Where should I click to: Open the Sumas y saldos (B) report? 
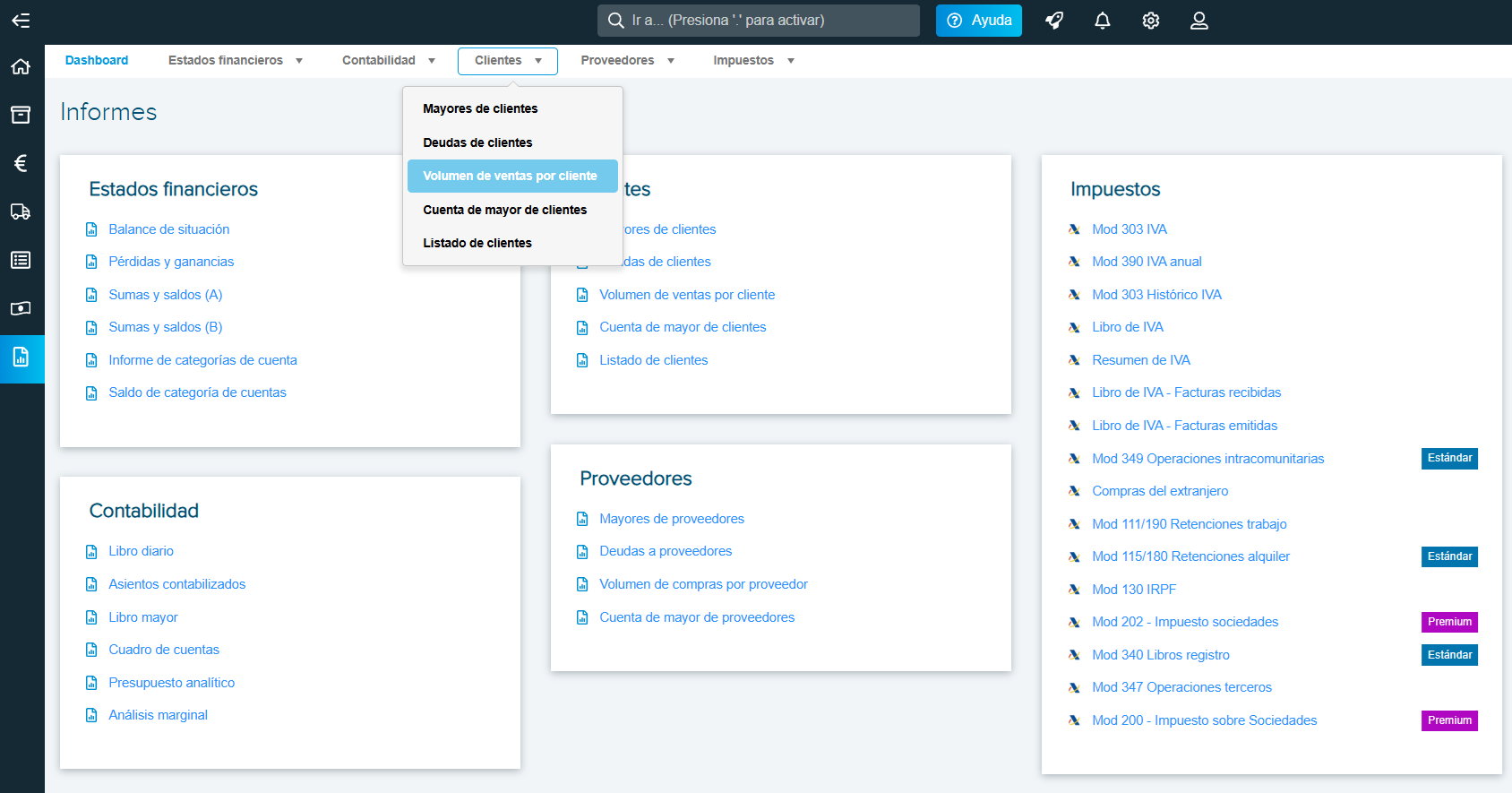(x=166, y=327)
